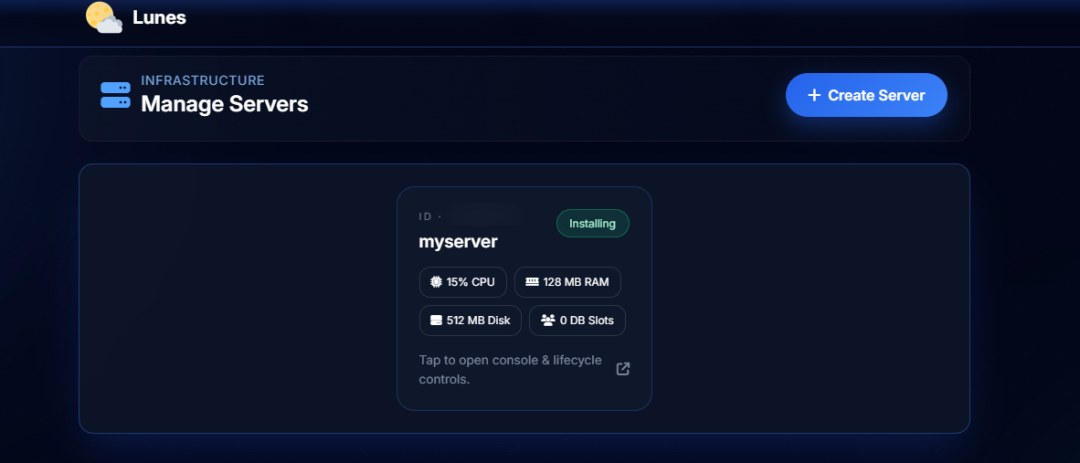Click the plus icon in Create Server
1080x463 pixels.
coord(814,95)
